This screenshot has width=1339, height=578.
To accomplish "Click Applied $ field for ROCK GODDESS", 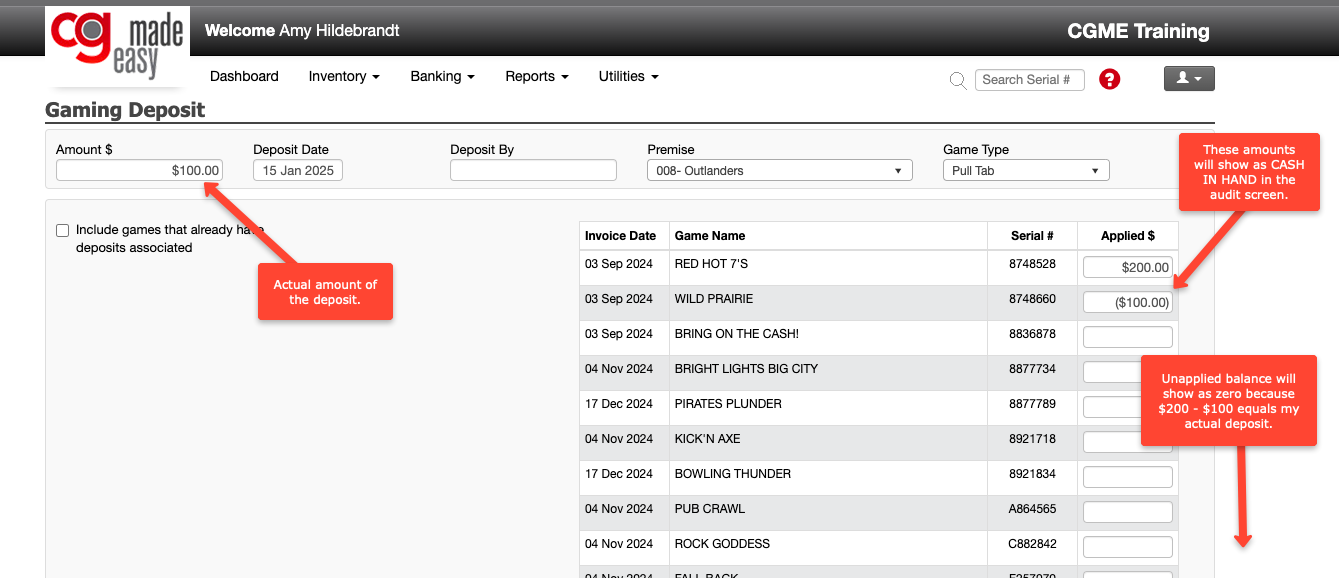I will [x=1128, y=547].
